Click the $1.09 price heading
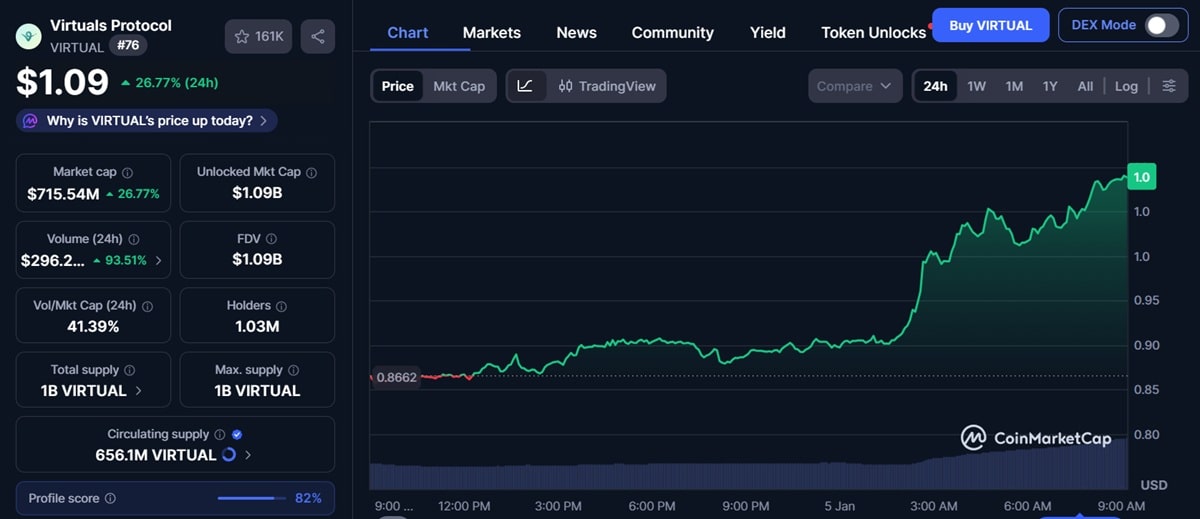This screenshot has height=519, width=1200. point(62,82)
